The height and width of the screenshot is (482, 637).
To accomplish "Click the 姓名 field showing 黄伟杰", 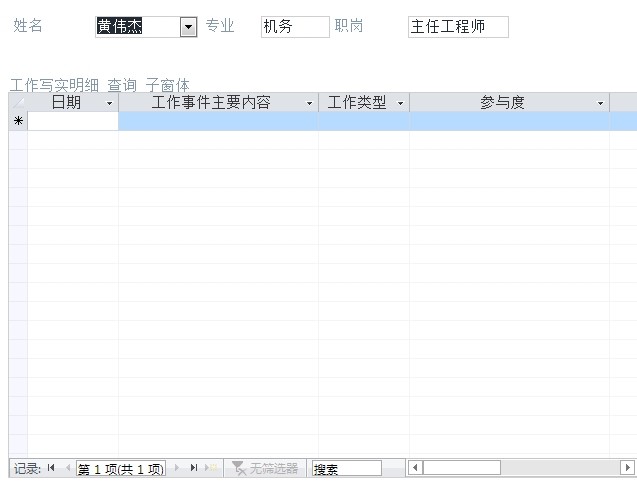I will pyautogui.click(x=137, y=27).
